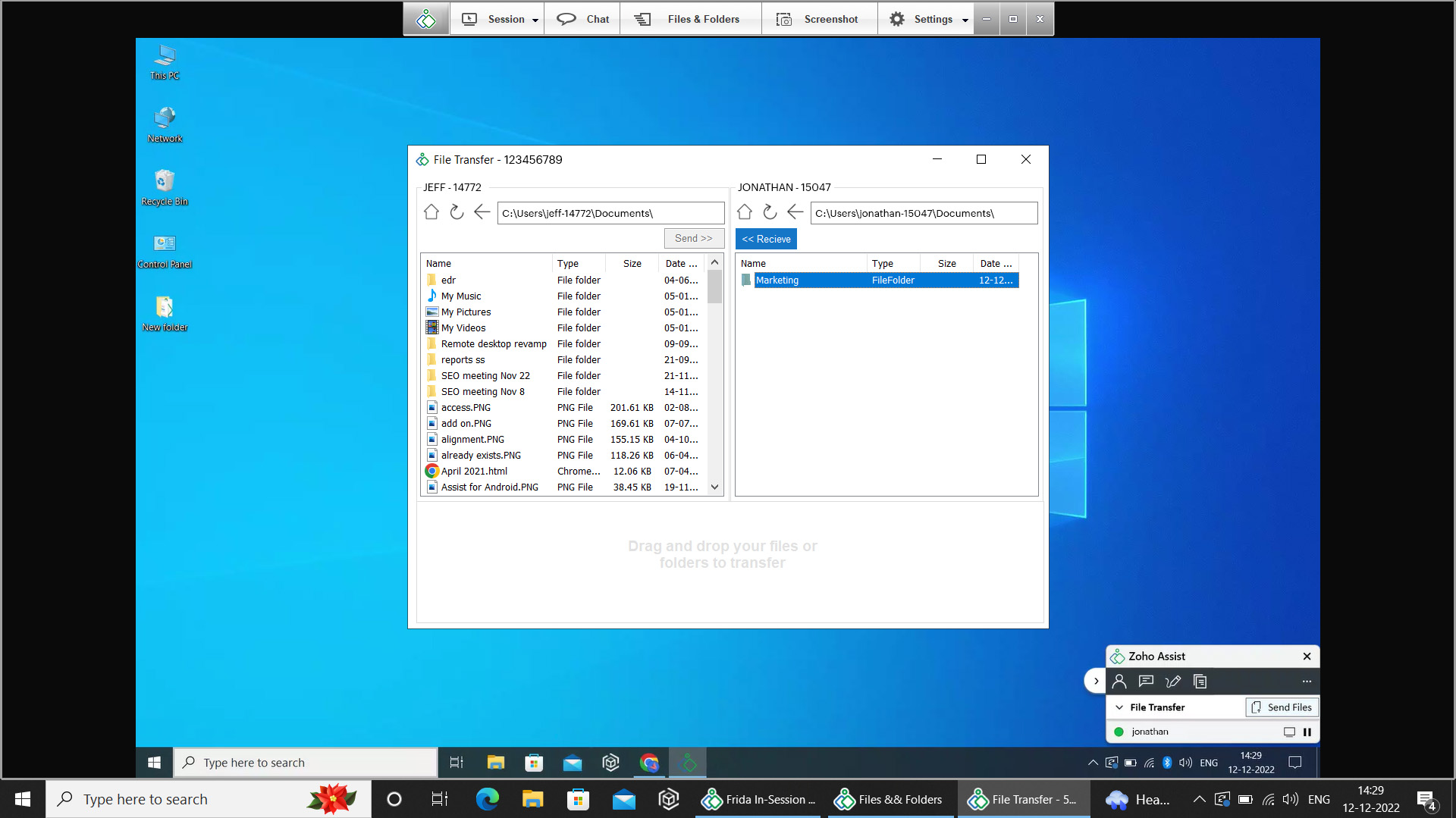
Task: Click the home icon in JEFF's file panel
Action: click(x=431, y=212)
